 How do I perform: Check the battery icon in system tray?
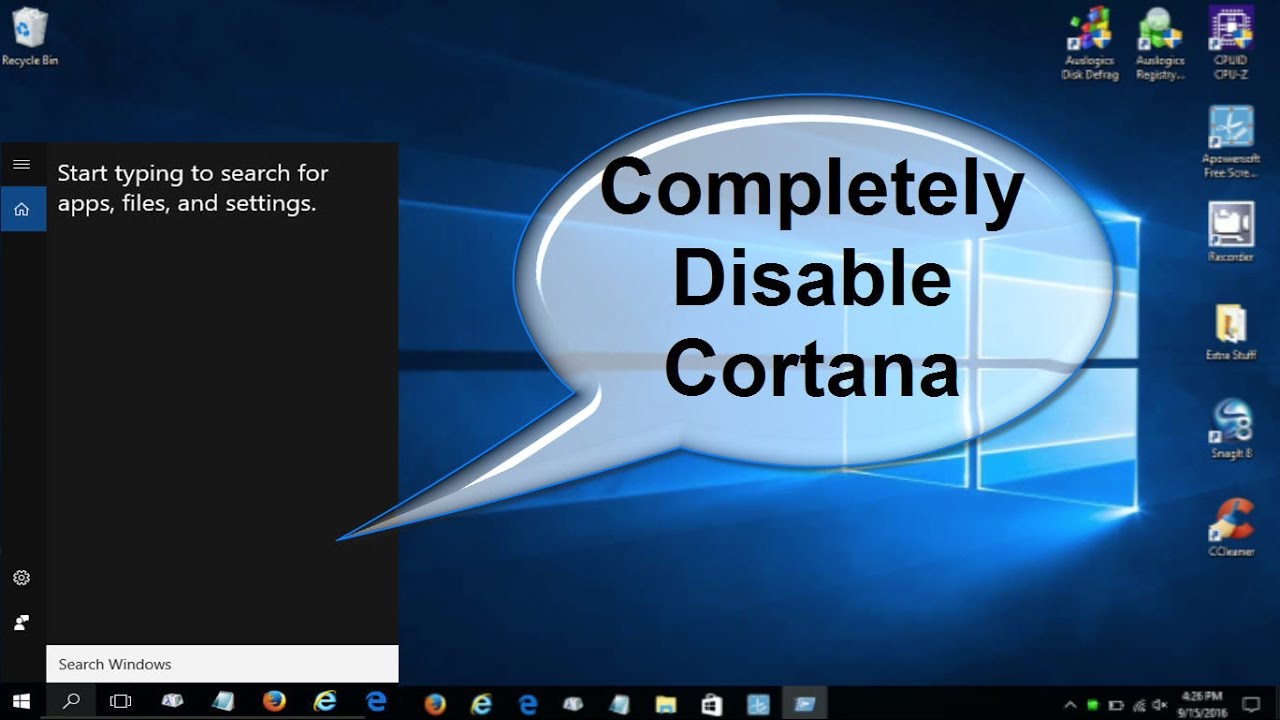click(1116, 704)
